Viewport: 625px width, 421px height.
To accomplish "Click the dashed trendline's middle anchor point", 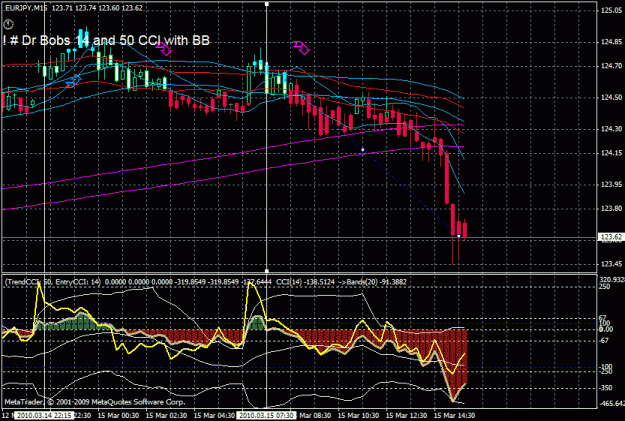I will [x=363, y=150].
